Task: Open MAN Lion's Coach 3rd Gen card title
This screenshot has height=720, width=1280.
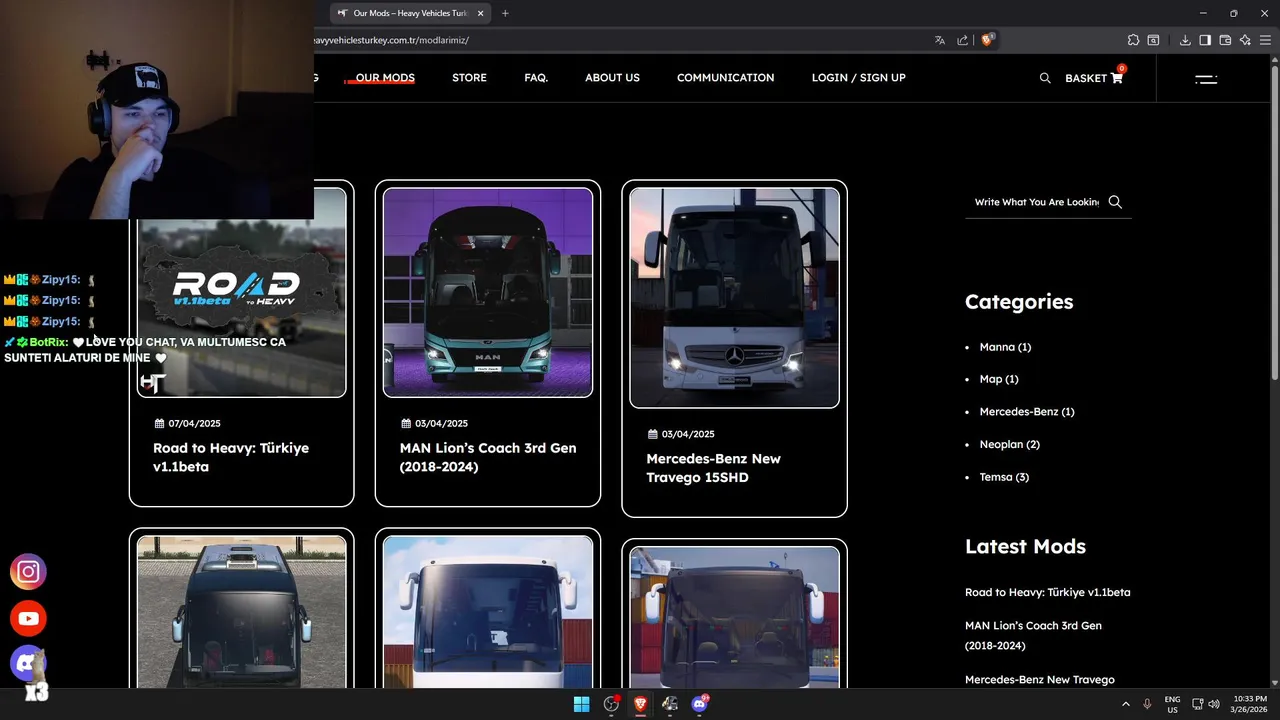Action: (x=488, y=457)
